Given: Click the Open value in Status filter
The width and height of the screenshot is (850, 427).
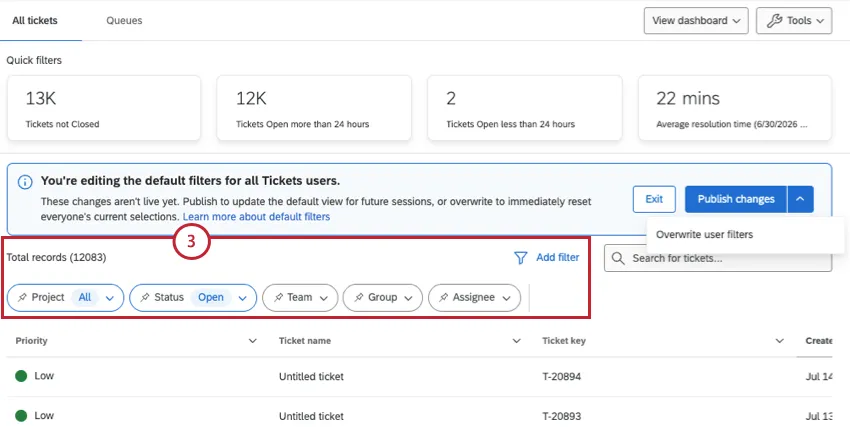Looking at the screenshot, I should [211, 297].
